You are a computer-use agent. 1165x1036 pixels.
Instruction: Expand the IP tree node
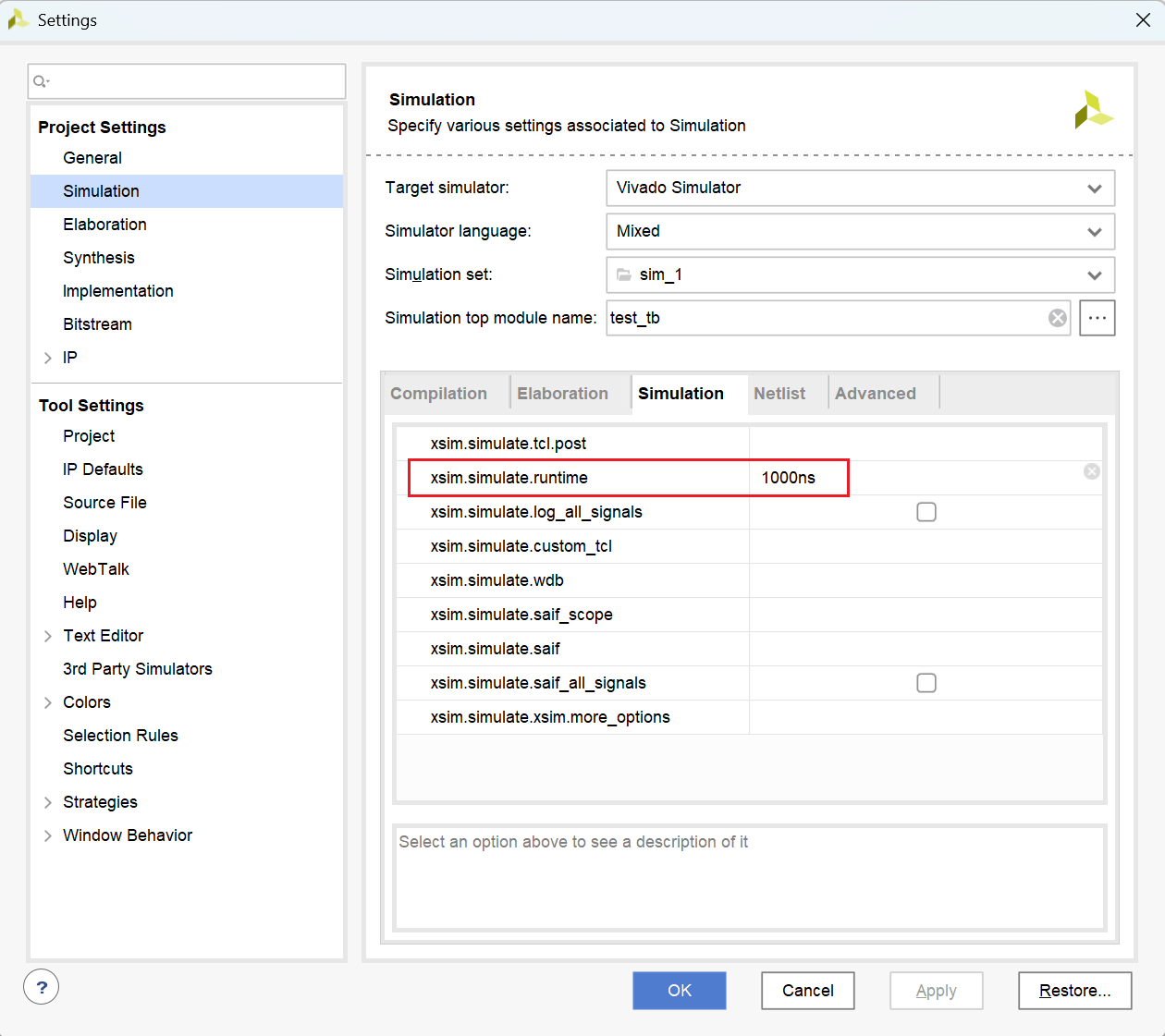coord(48,358)
